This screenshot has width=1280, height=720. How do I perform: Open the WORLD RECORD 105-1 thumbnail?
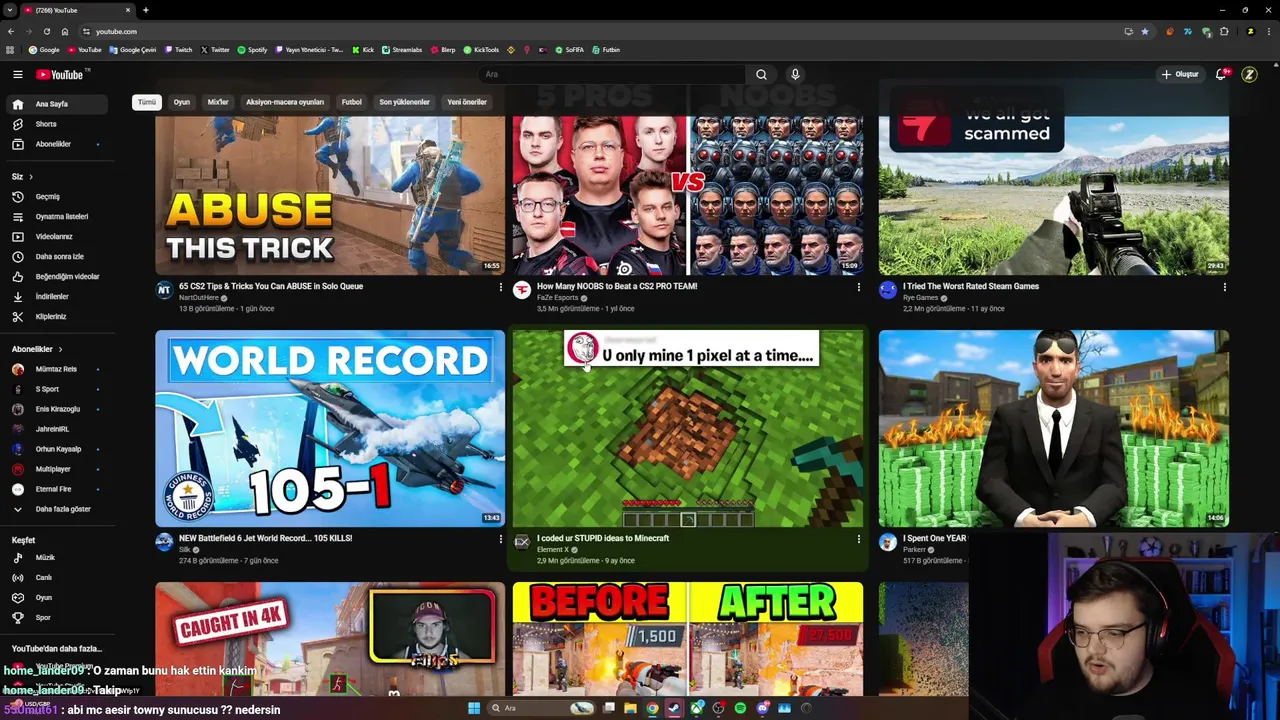(330, 428)
